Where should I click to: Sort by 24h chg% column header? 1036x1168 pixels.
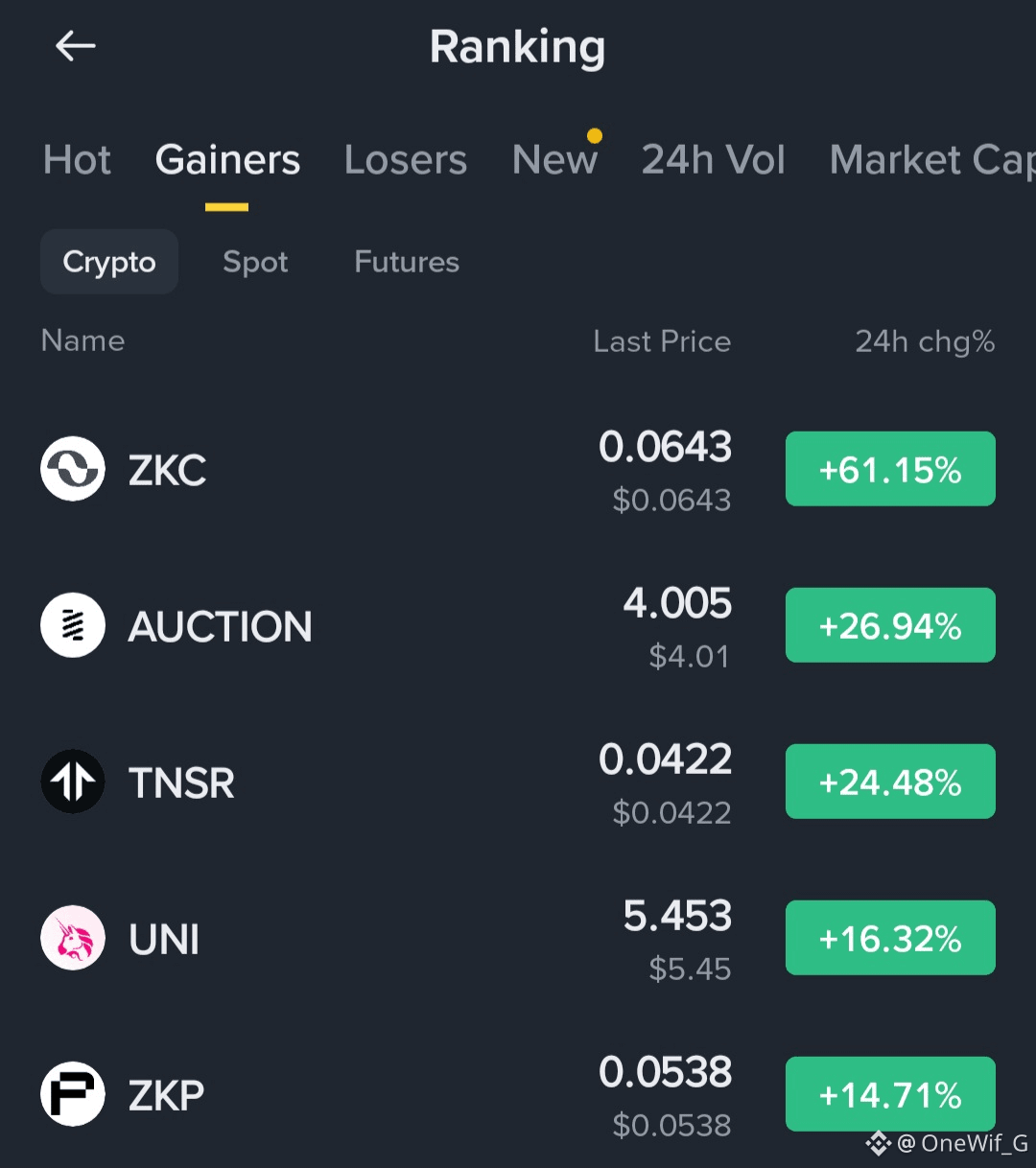point(925,341)
